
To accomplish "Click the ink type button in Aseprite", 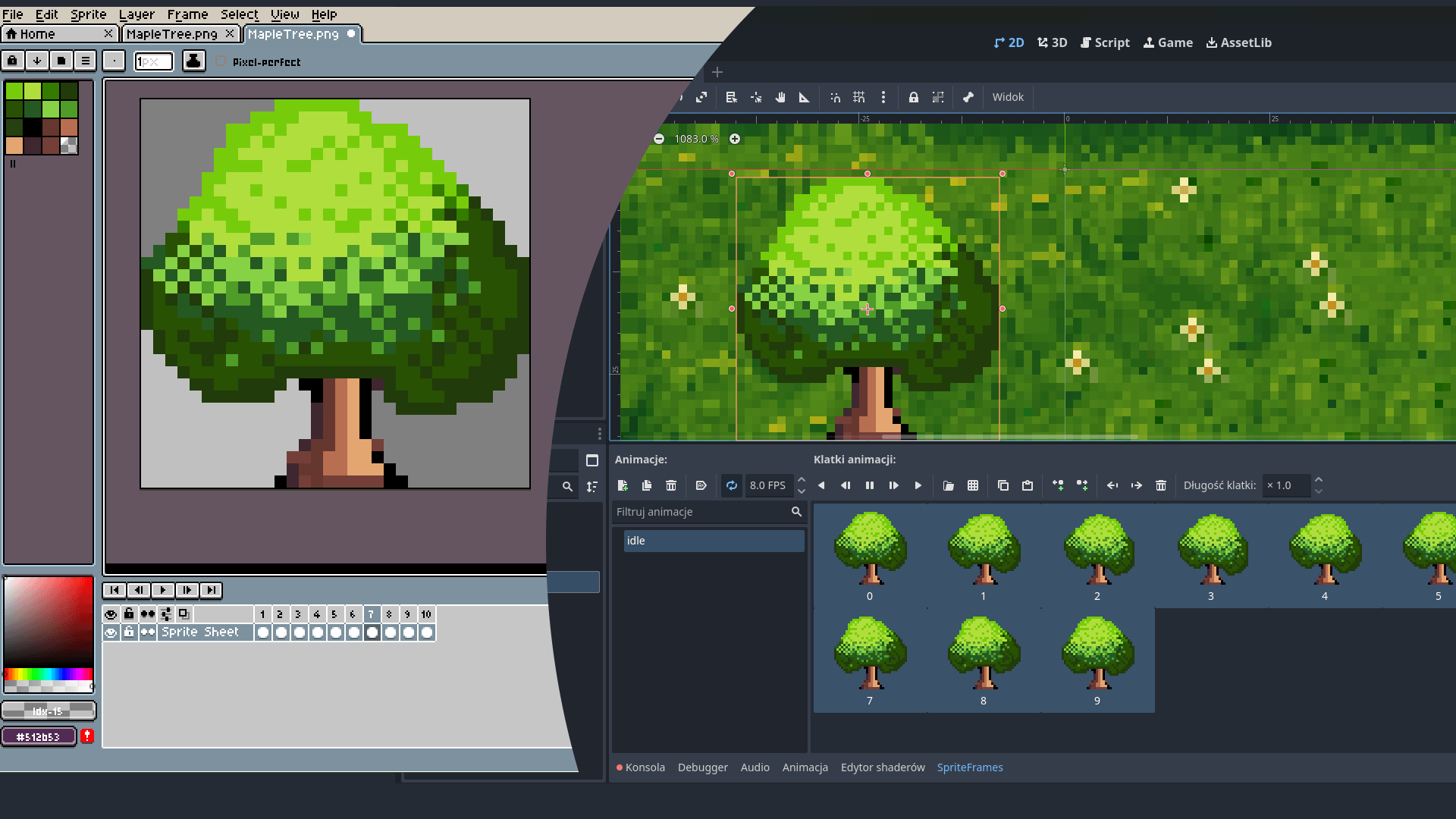I will [x=193, y=61].
